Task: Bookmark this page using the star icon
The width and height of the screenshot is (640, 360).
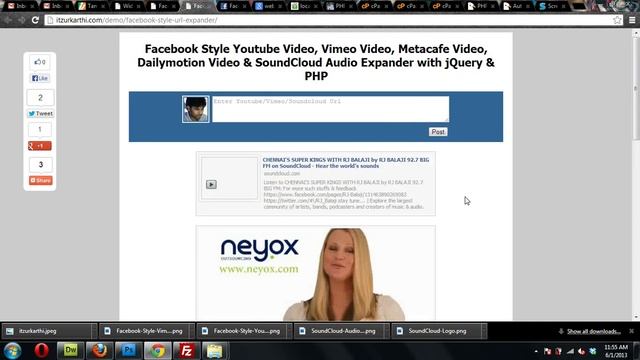Action: pos(617,20)
